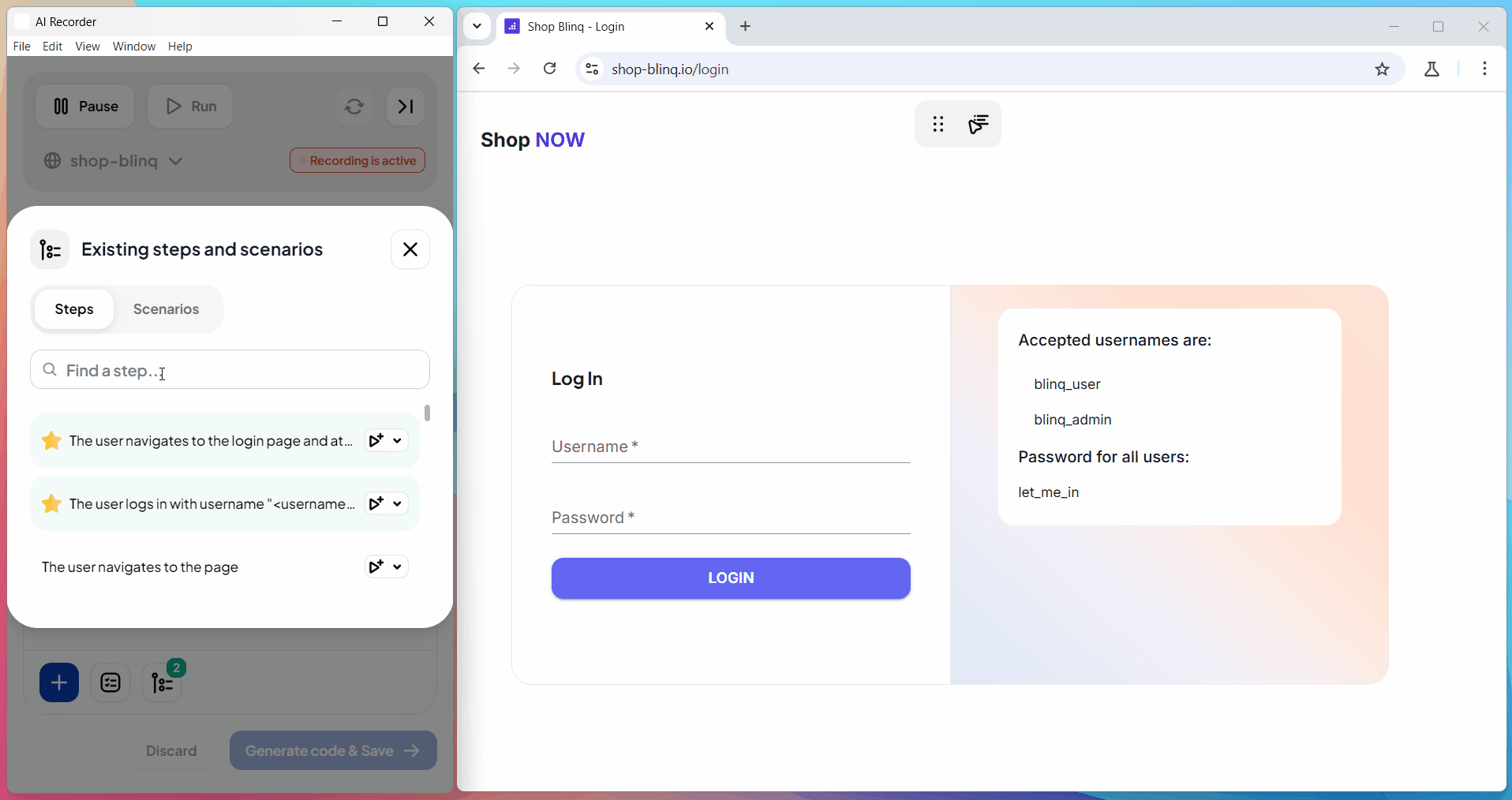Open the dropdown beside 'The user navigates to the page'
The height and width of the screenshot is (800, 1512).
click(x=398, y=567)
